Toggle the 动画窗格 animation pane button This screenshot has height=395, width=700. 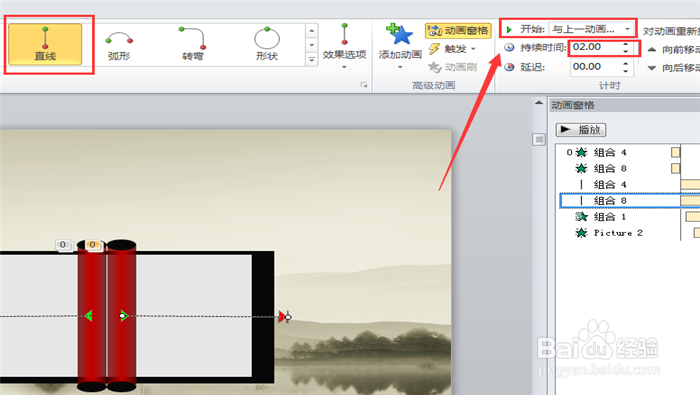tap(458, 30)
